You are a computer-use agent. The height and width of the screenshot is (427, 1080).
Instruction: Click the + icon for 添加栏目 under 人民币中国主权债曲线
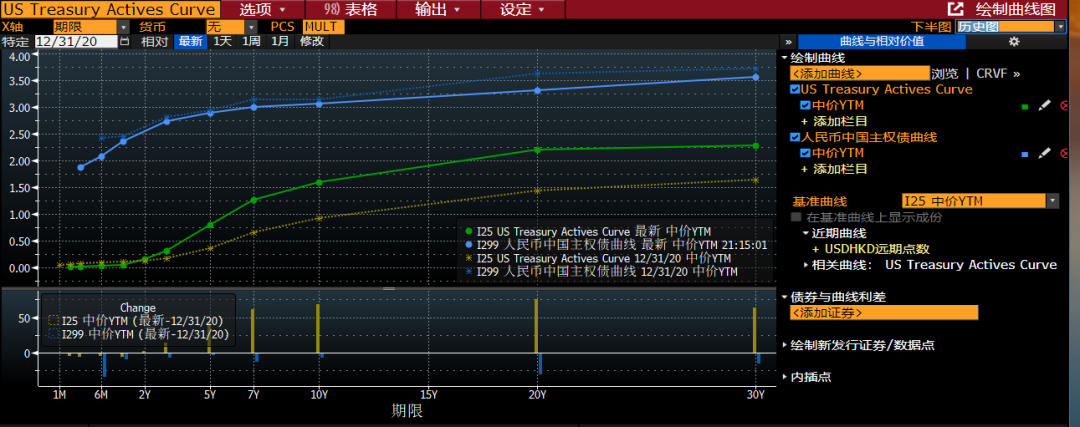pos(804,169)
